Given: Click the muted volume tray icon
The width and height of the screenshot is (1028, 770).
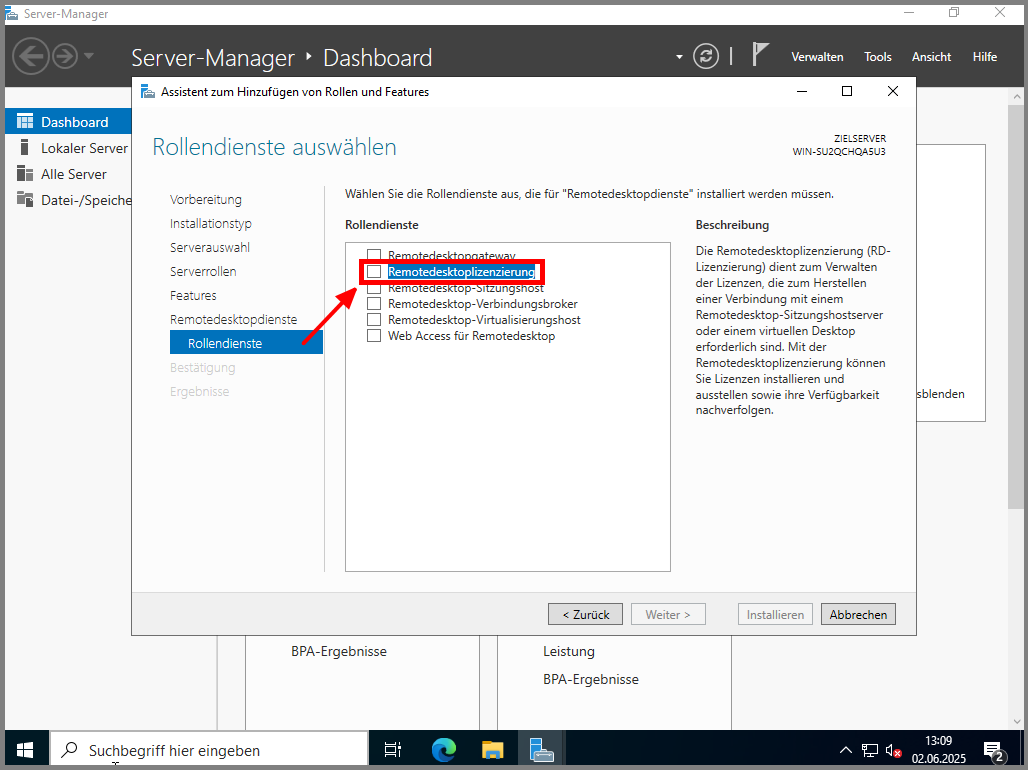Looking at the screenshot, I should coord(894,749).
